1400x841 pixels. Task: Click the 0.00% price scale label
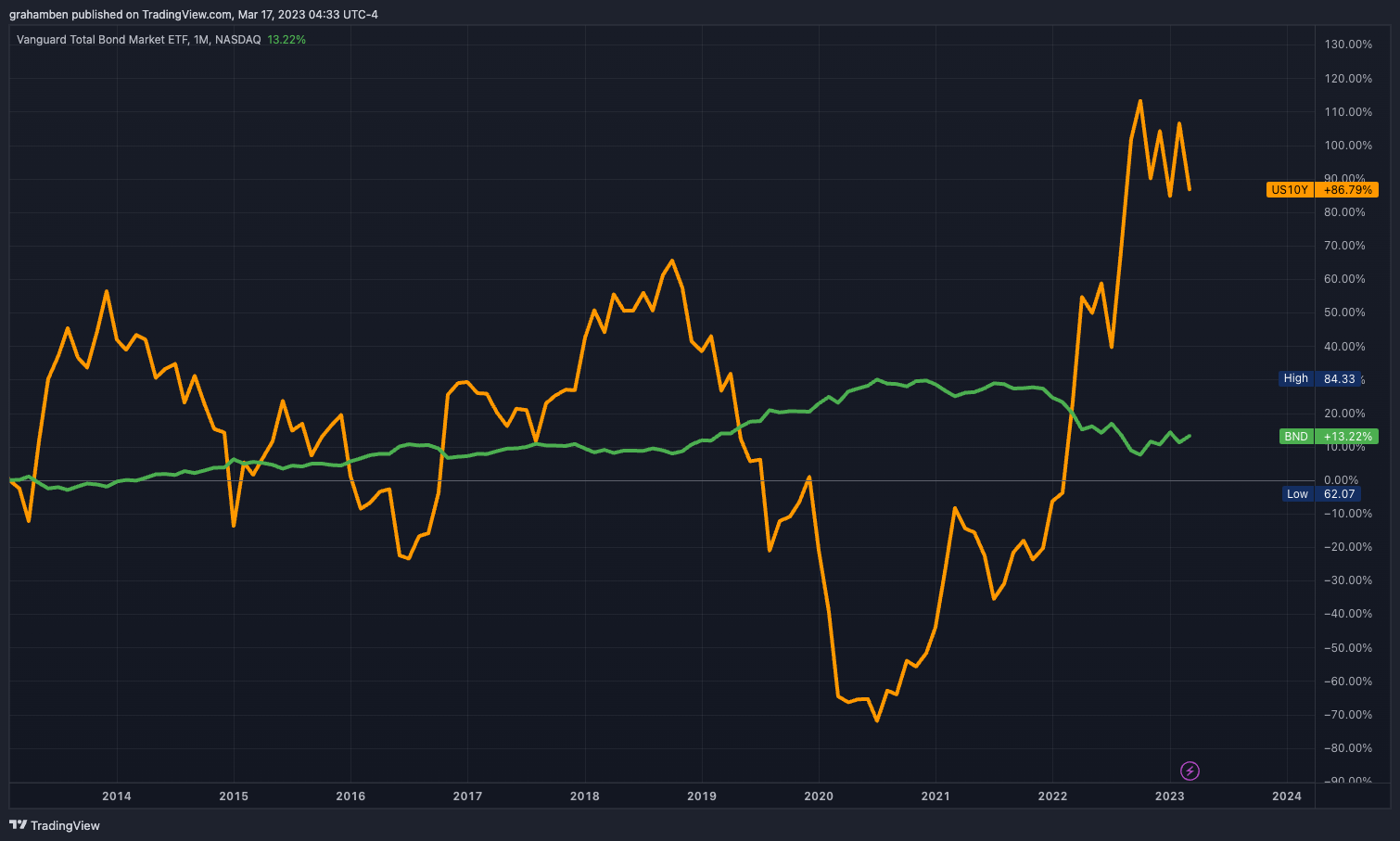(x=1342, y=480)
